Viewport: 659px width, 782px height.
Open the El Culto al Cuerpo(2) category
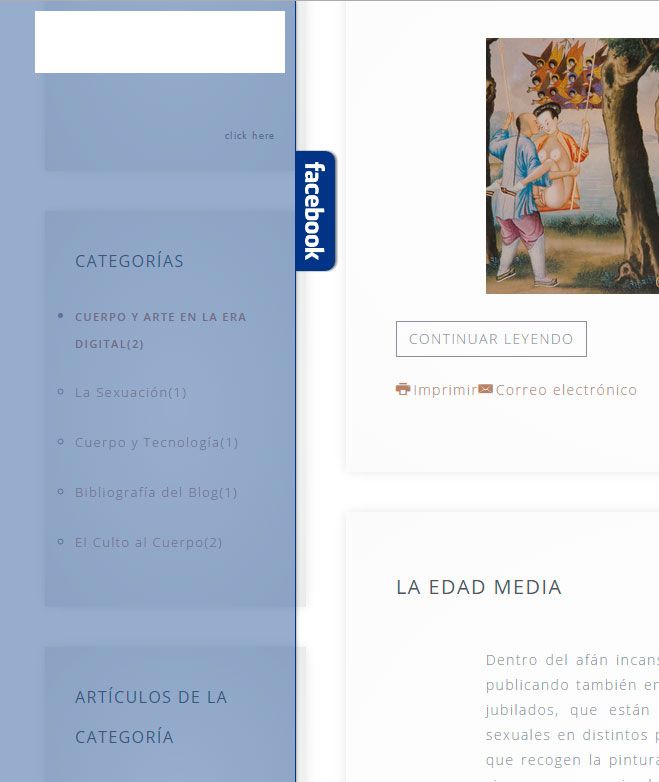tap(149, 542)
